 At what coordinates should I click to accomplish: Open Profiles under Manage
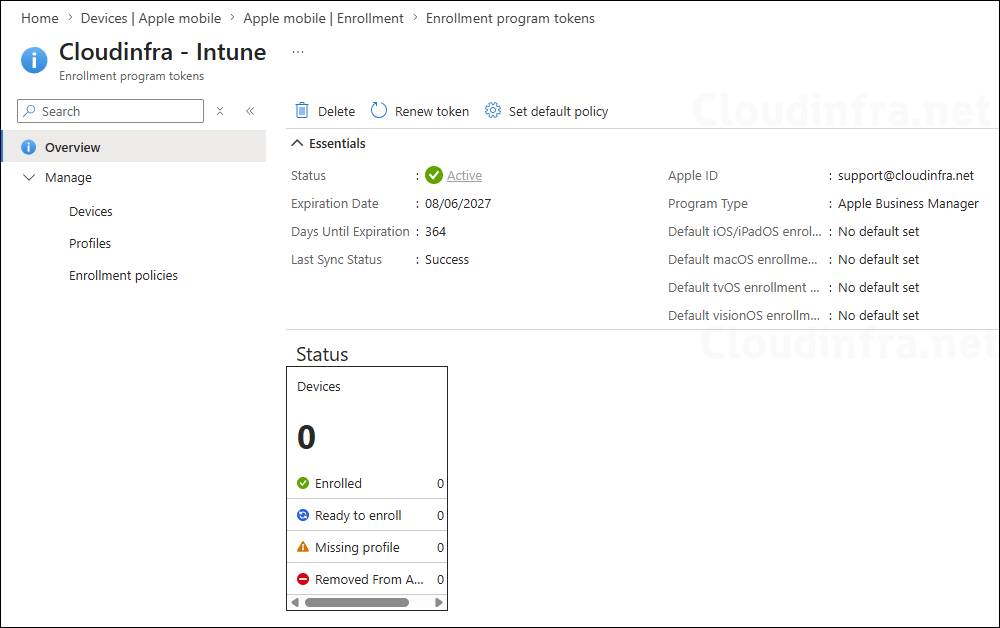(x=90, y=244)
